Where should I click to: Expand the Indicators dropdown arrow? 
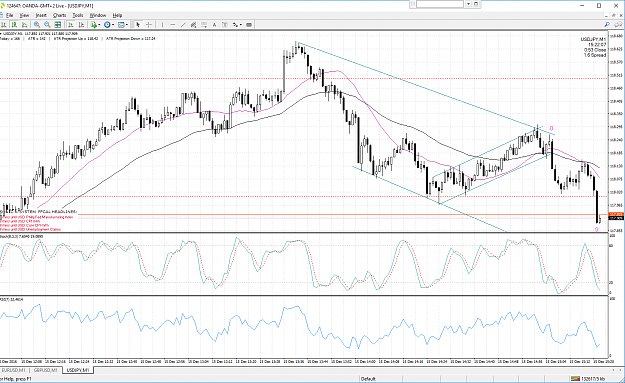[99, 25]
